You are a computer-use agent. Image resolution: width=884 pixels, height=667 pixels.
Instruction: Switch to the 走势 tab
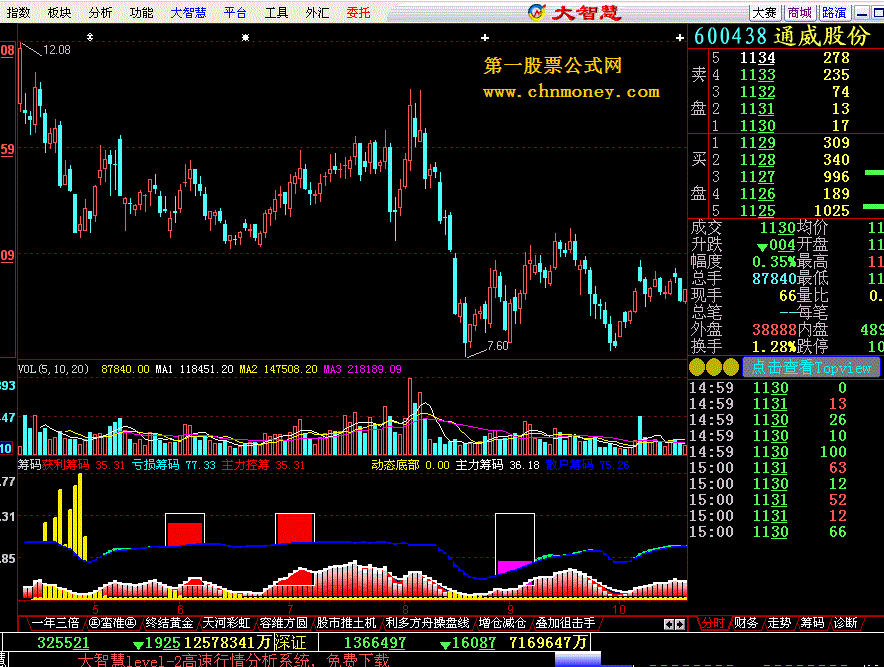point(779,623)
